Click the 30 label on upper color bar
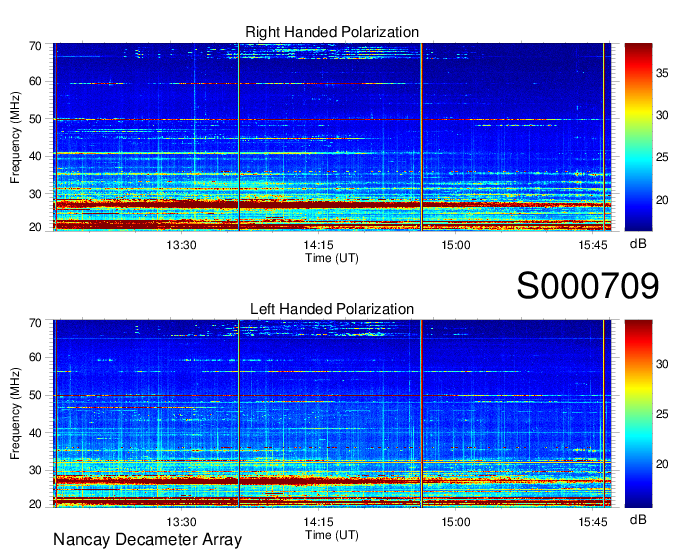Viewport: 680px width, 552px height. (x=662, y=115)
